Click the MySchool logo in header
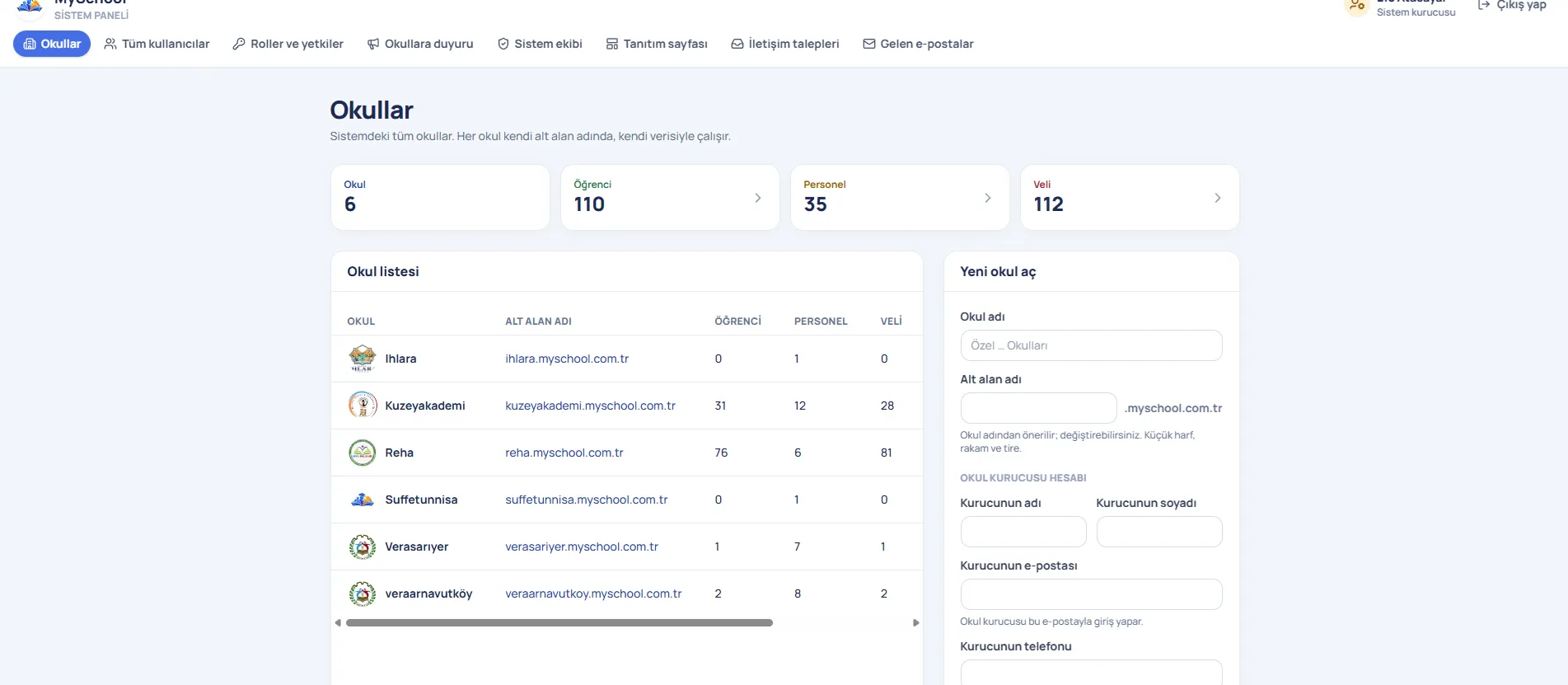 (x=30, y=7)
